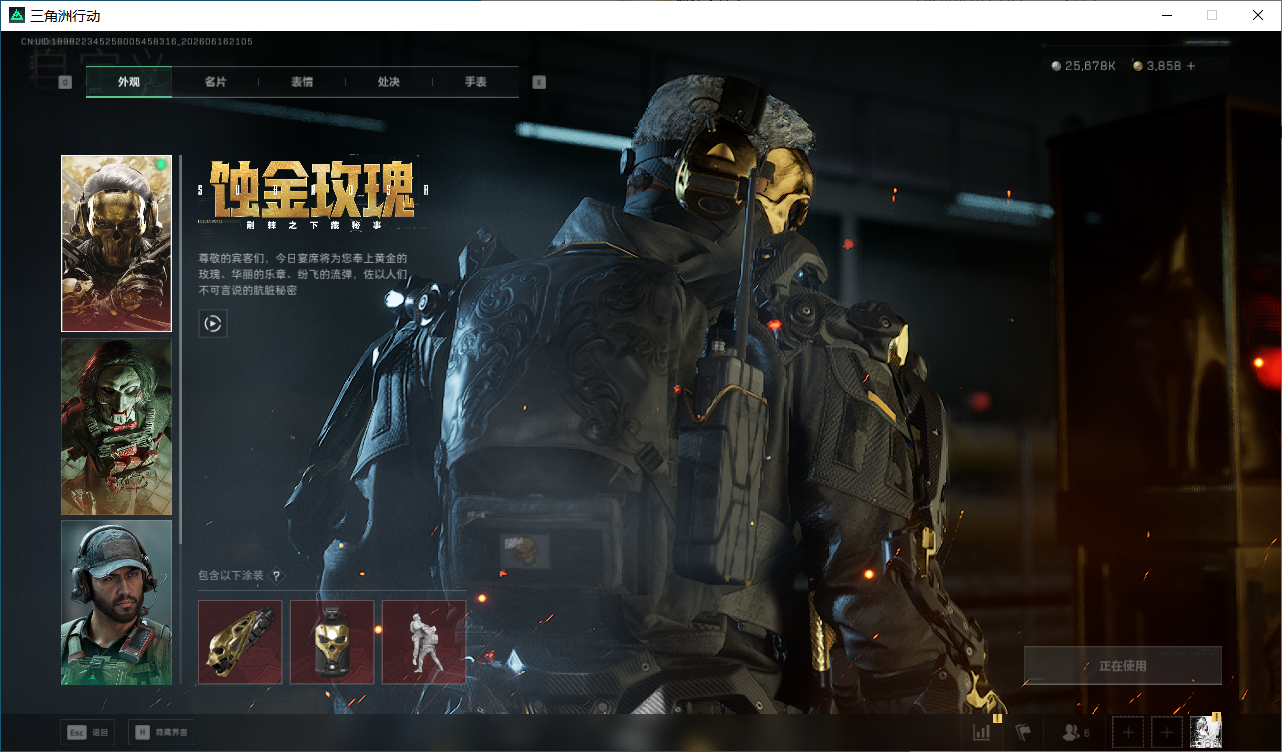Image resolution: width=1282 pixels, height=752 pixels.
Task: Open the 名片 tab
Action: pos(215,82)
